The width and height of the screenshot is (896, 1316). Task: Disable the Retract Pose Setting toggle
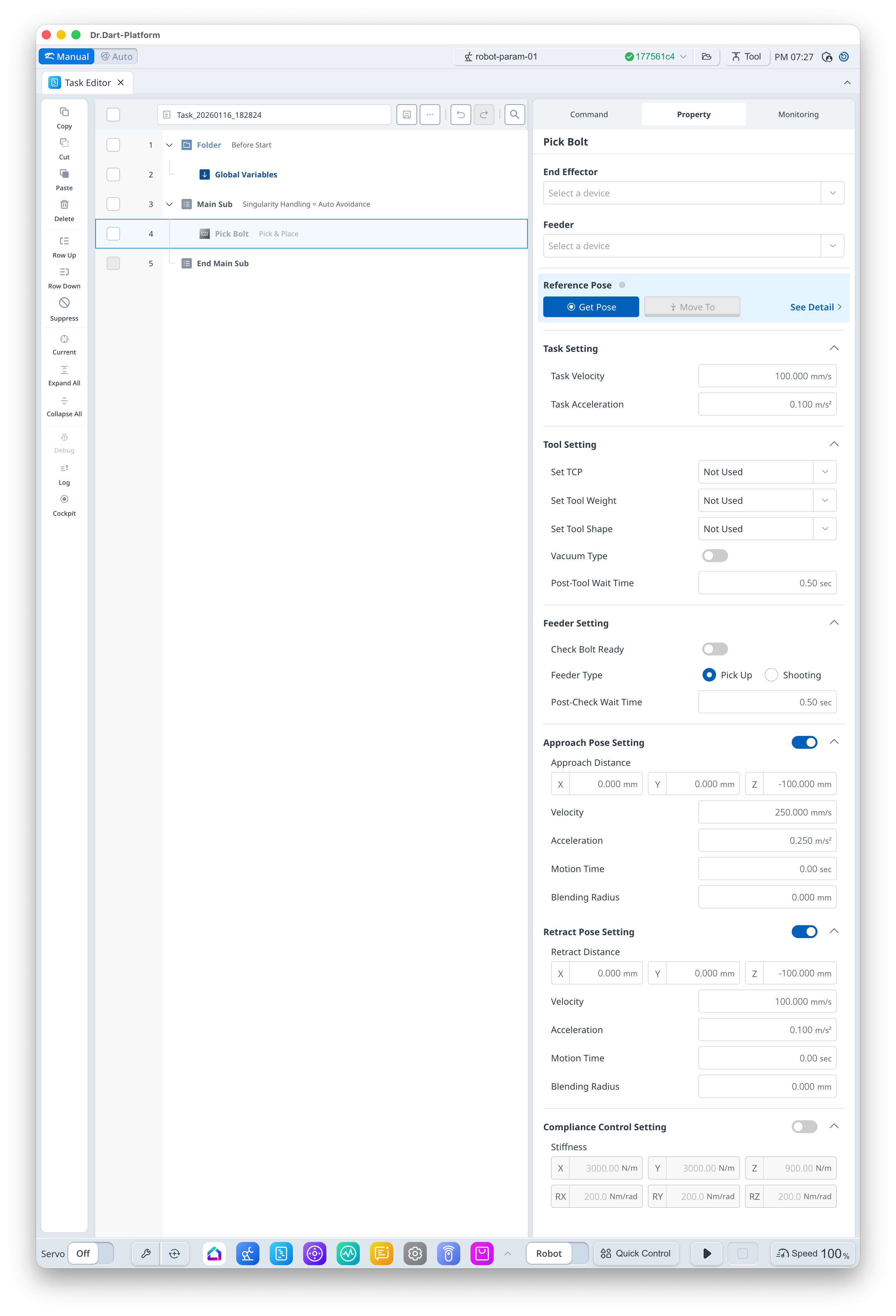pyautogui.click(x=804, y=931)
